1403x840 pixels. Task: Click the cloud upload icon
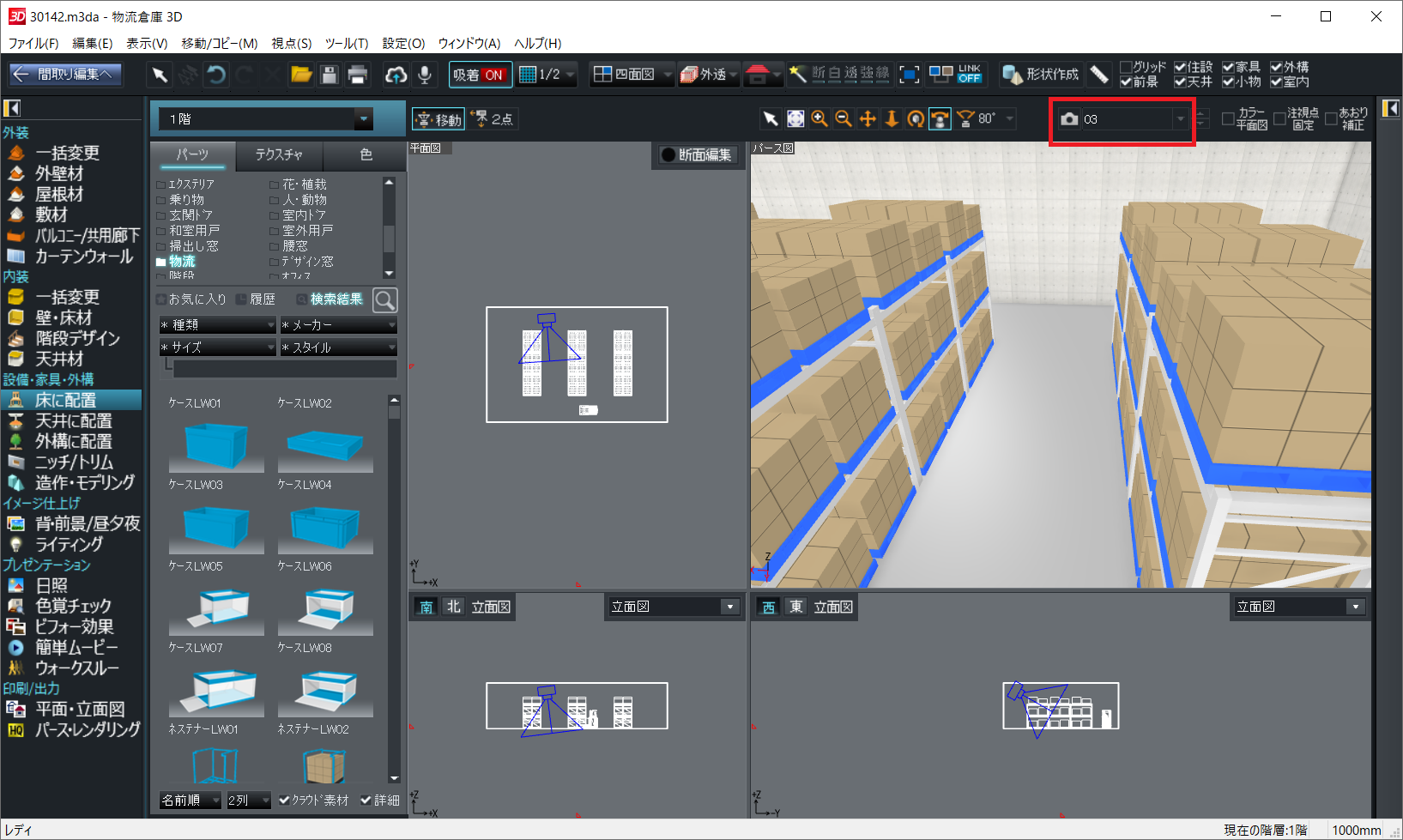pos(396,75)
